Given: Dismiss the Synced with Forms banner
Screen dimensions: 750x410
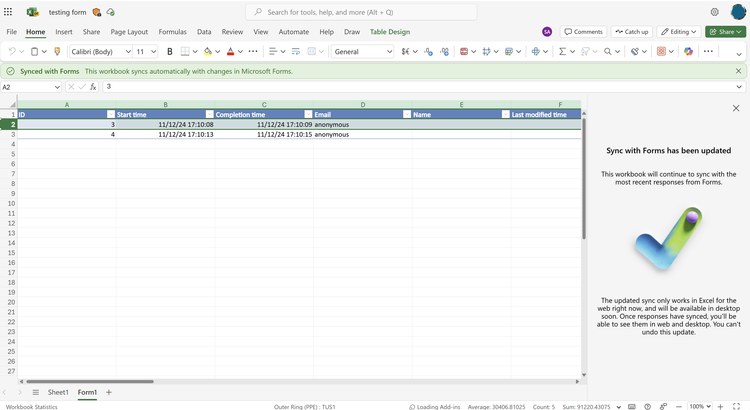Looking at the screenshot, I should 739,71.
